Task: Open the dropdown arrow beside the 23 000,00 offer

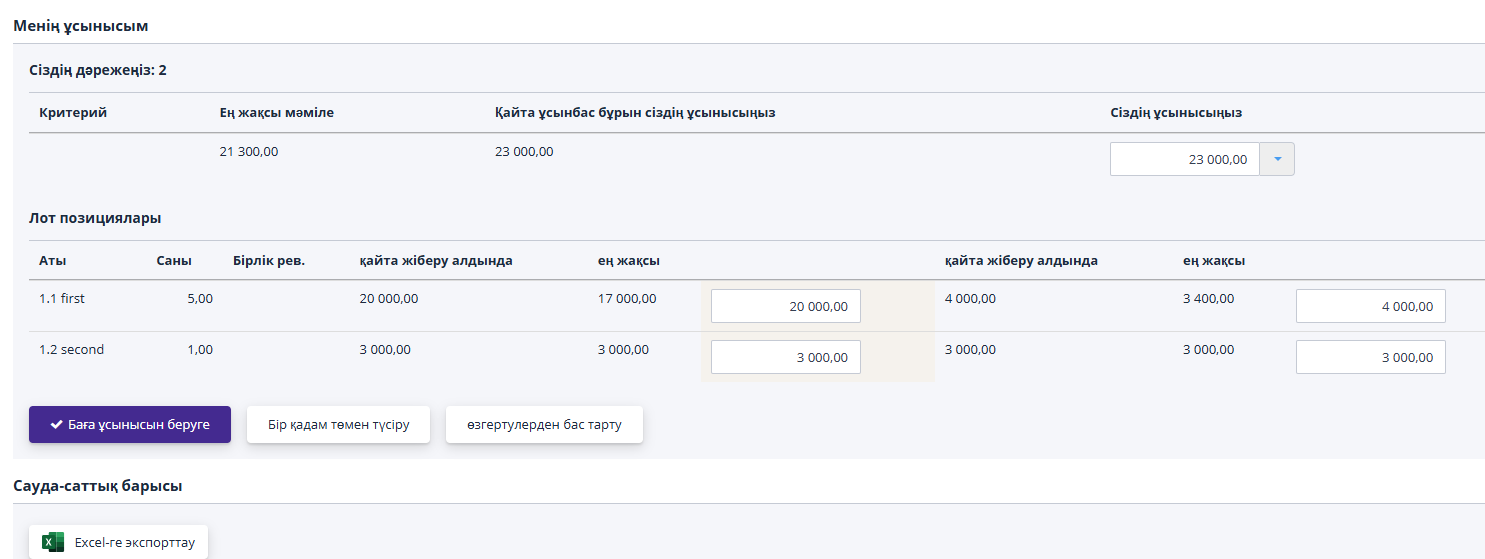Action: tap(1277, 159)
